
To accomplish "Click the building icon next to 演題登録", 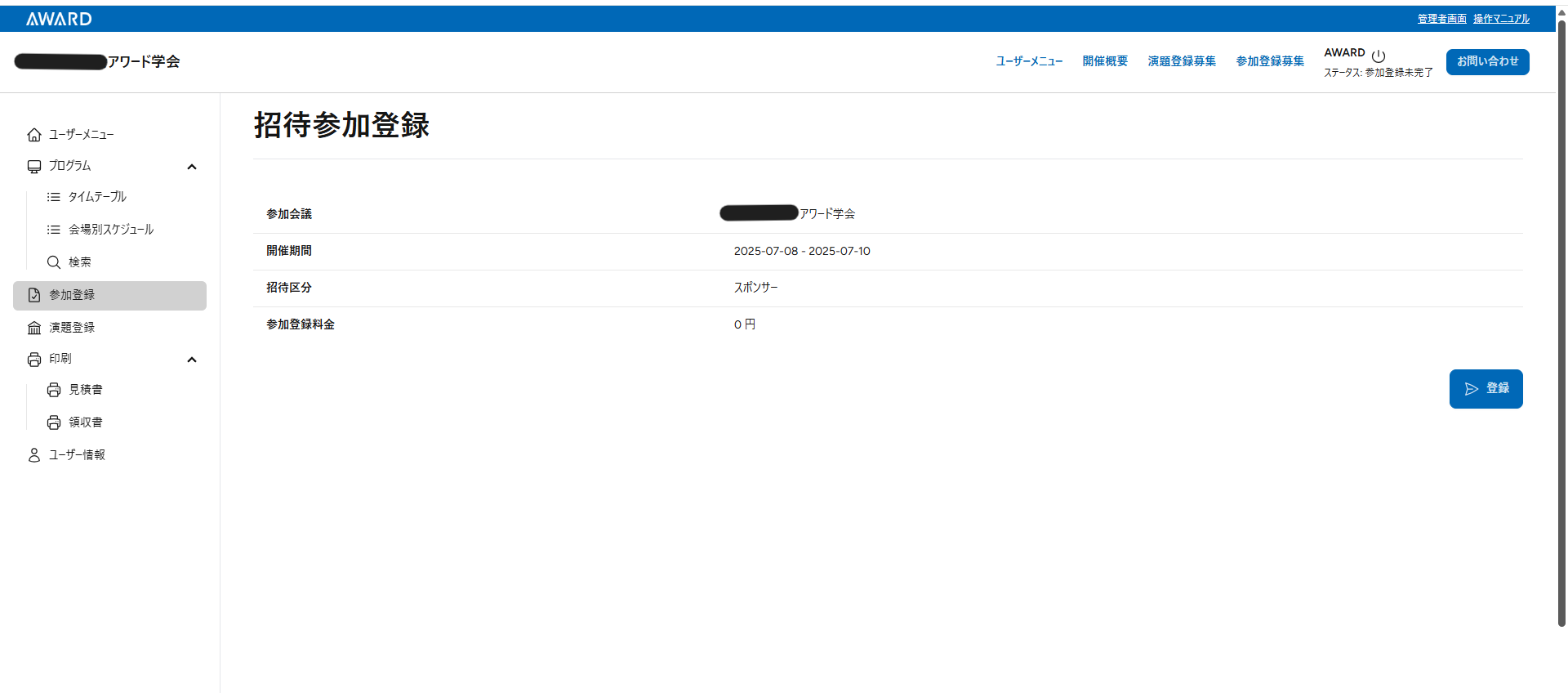I will [34, 328].
